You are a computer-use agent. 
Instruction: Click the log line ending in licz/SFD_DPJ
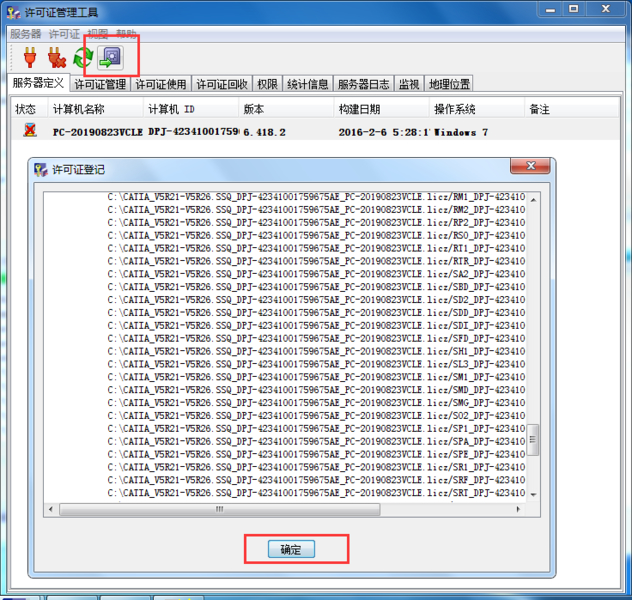tap(316, 338)
